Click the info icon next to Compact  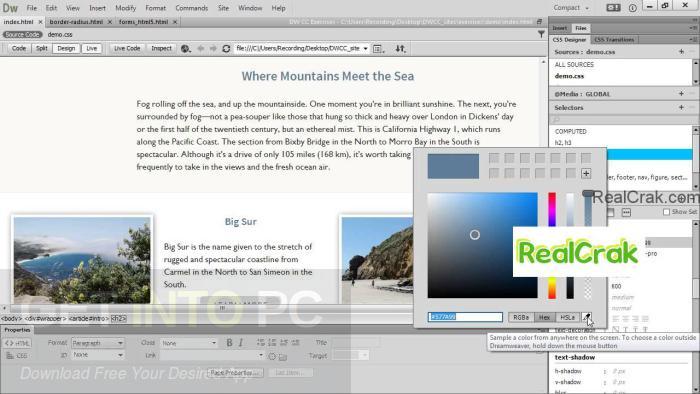[x=633, y=8]
